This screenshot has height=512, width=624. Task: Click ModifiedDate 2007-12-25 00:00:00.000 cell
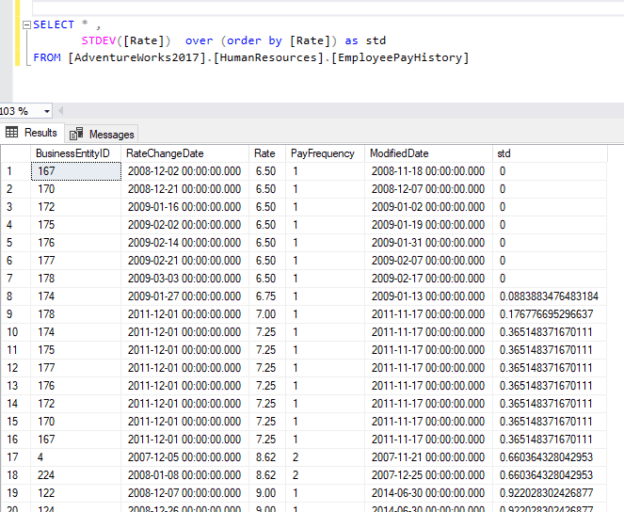428,475
